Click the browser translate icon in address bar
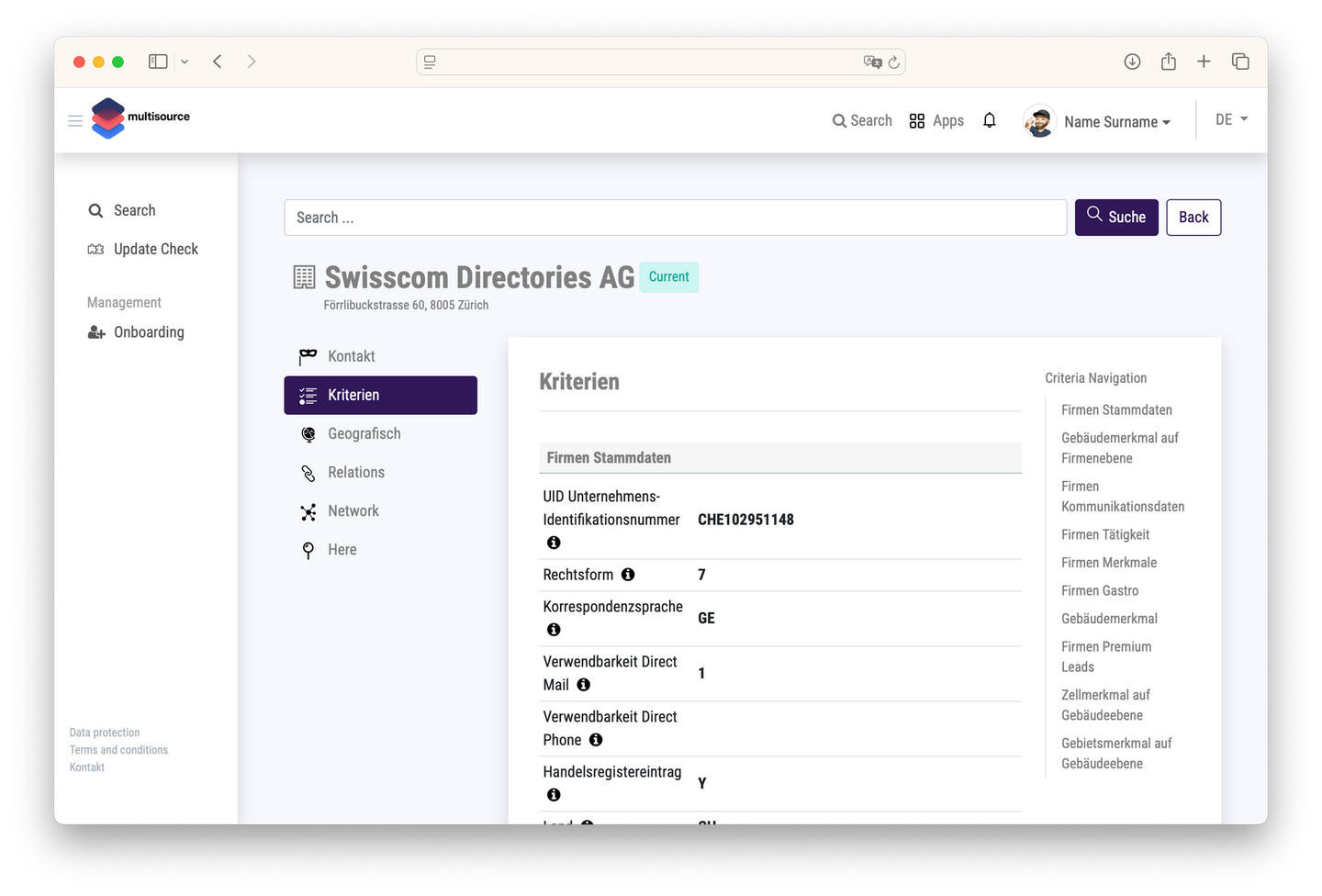Image resolution: width=1322 pixels, height=896 pixels. click(871, 62)
